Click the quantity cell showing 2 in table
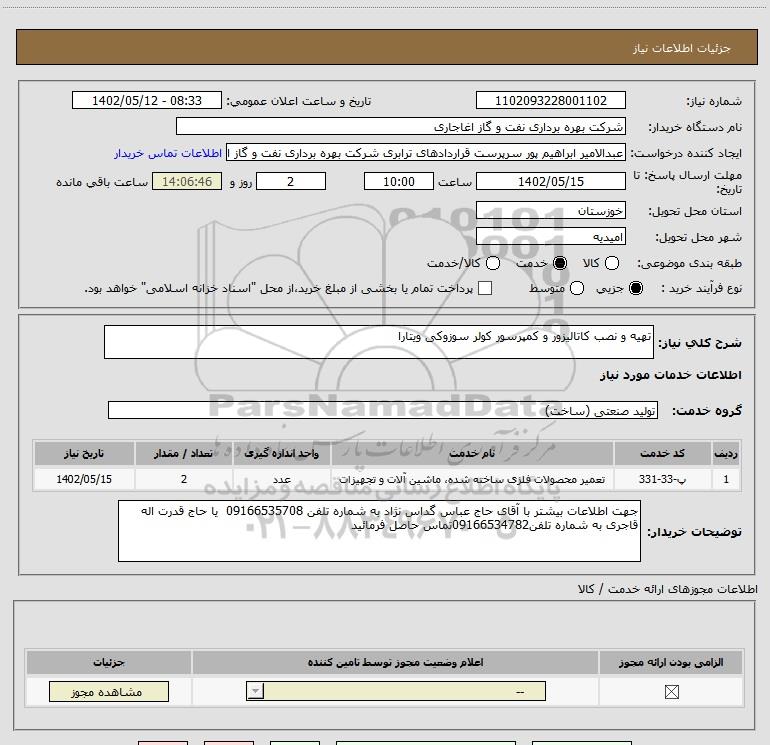770x745 pixels. [x=184, y=479]
